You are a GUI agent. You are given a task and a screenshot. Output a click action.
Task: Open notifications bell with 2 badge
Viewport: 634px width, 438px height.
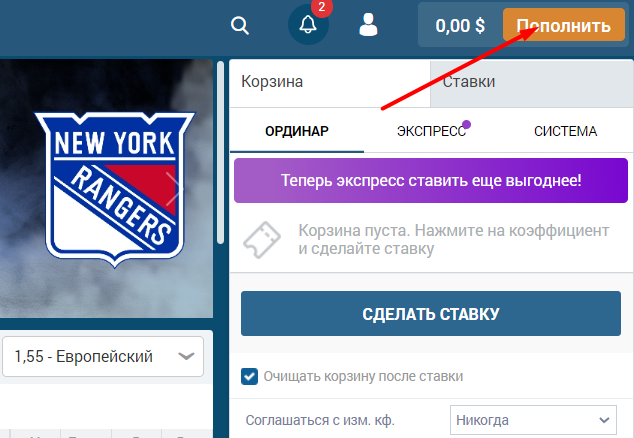(x=308, y=24)
